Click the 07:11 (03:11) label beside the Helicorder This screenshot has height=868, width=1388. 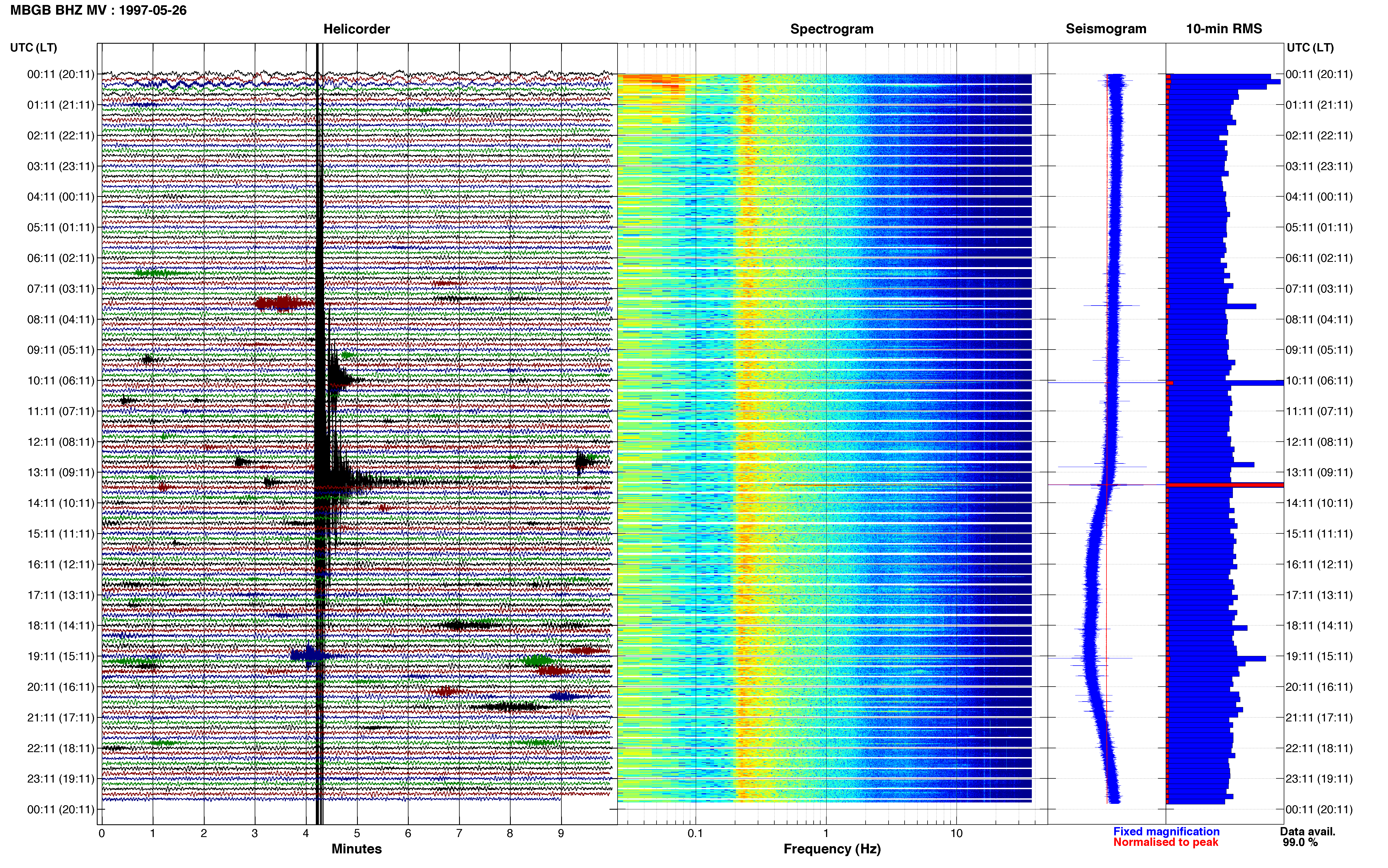[61, 289]
